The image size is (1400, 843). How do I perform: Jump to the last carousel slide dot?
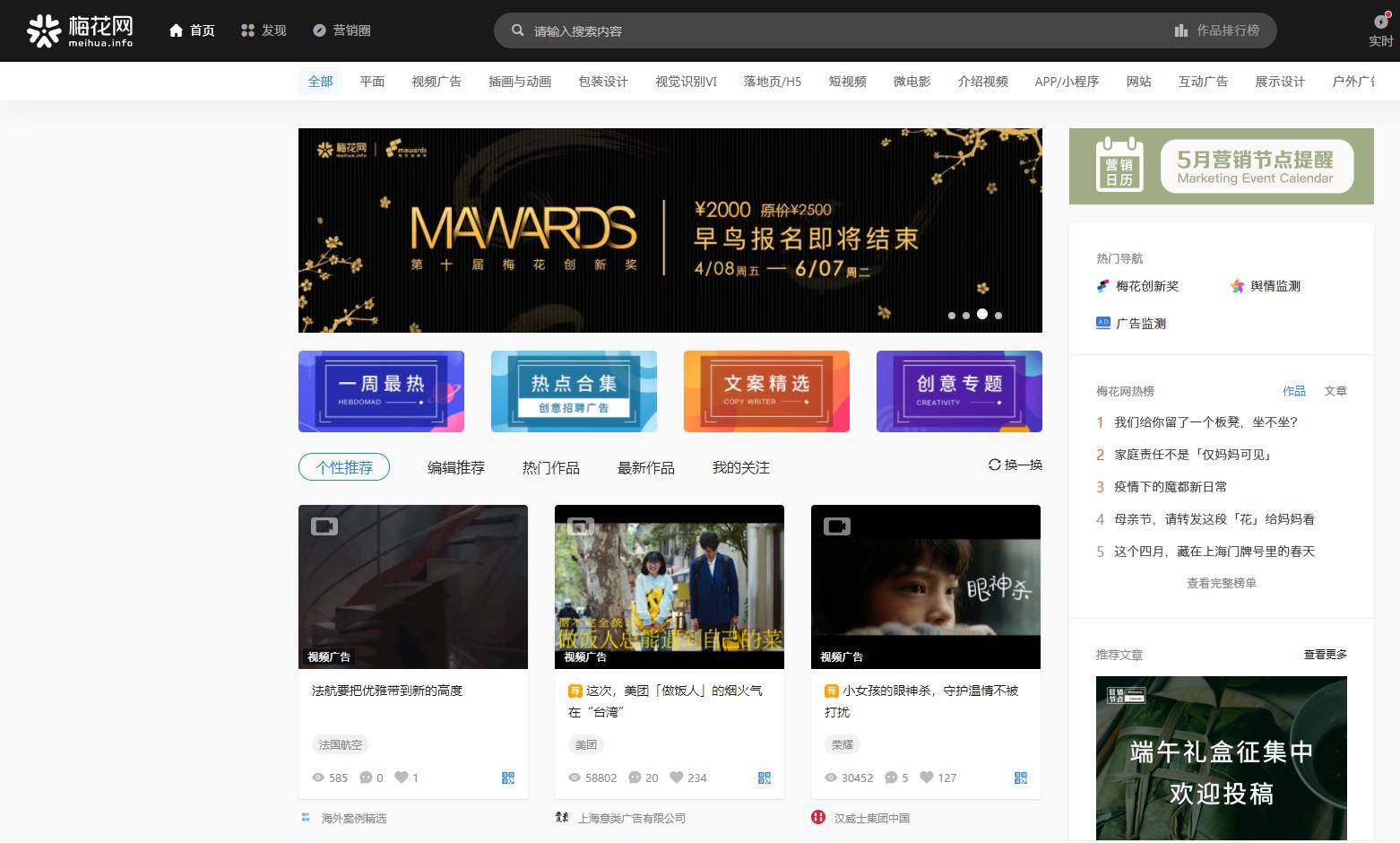pos(998,316)
